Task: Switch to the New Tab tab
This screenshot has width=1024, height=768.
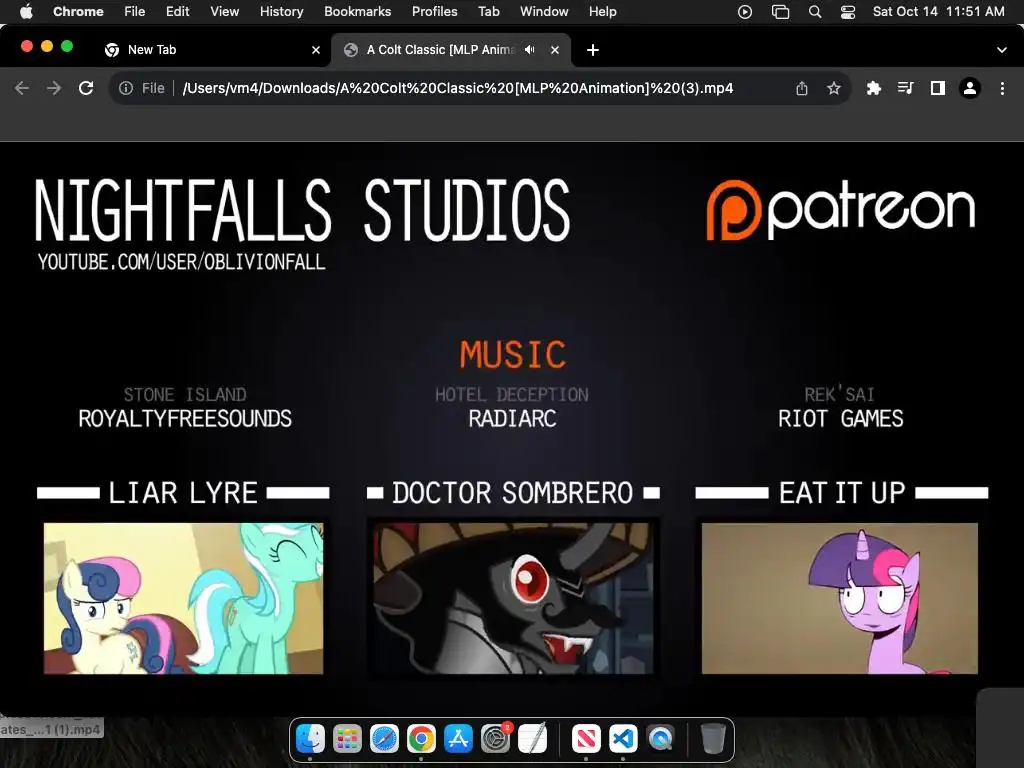Action: [212, 50]
